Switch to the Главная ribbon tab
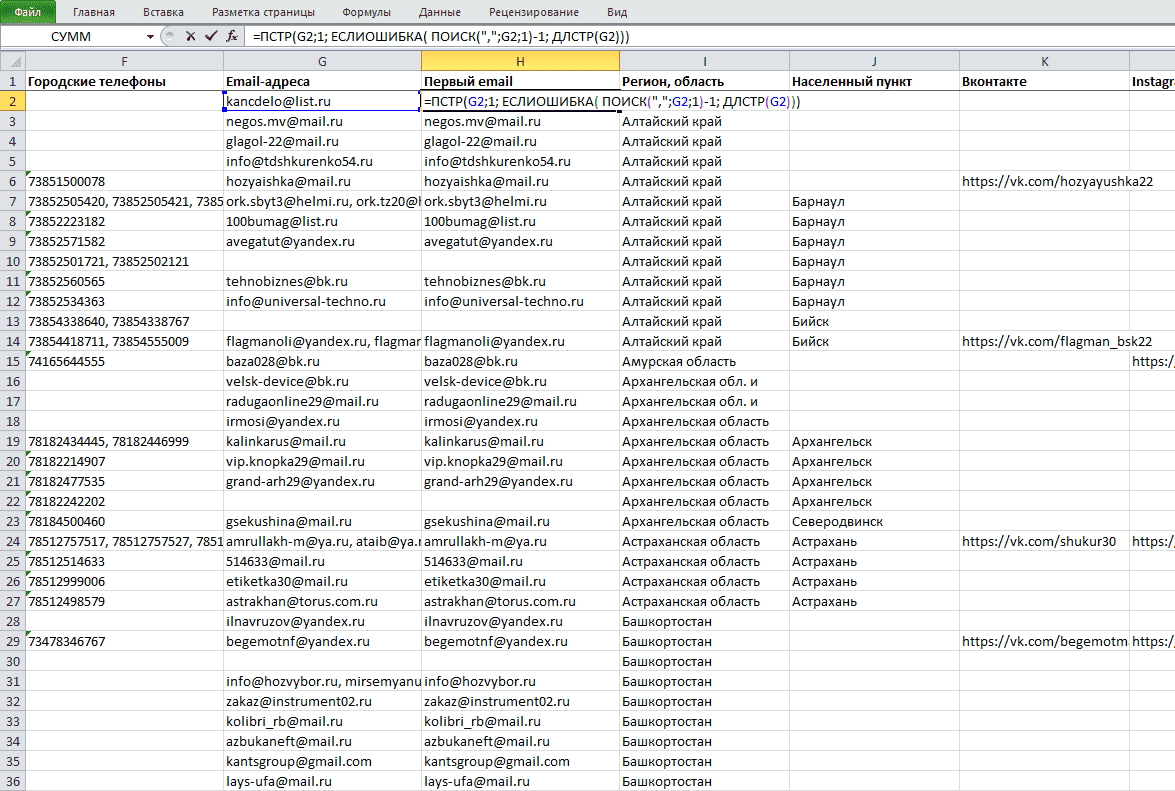The height and width of the screenshot is (791, 1175). coord(94,12)
